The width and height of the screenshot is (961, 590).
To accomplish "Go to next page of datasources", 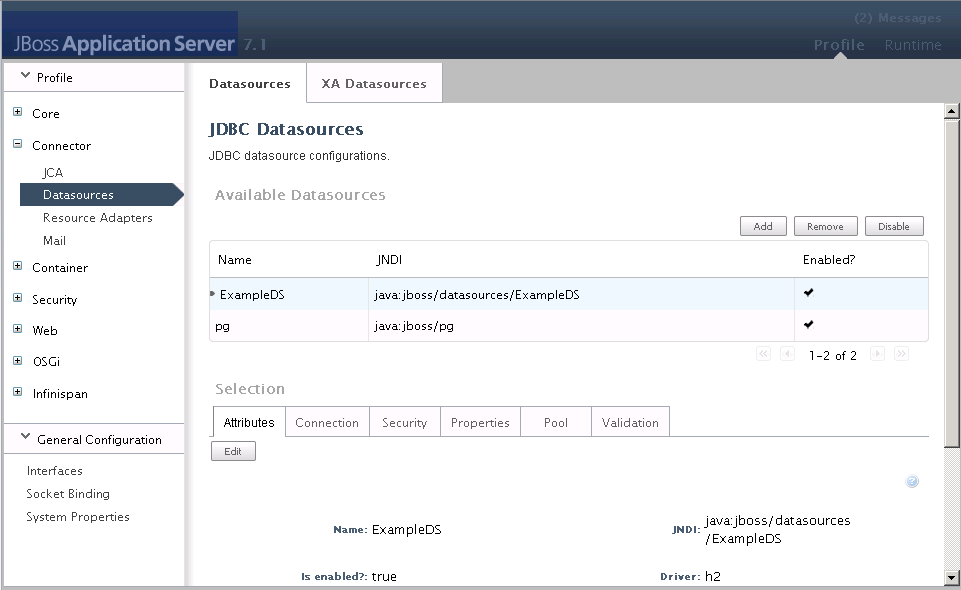I will click(877, 354).
